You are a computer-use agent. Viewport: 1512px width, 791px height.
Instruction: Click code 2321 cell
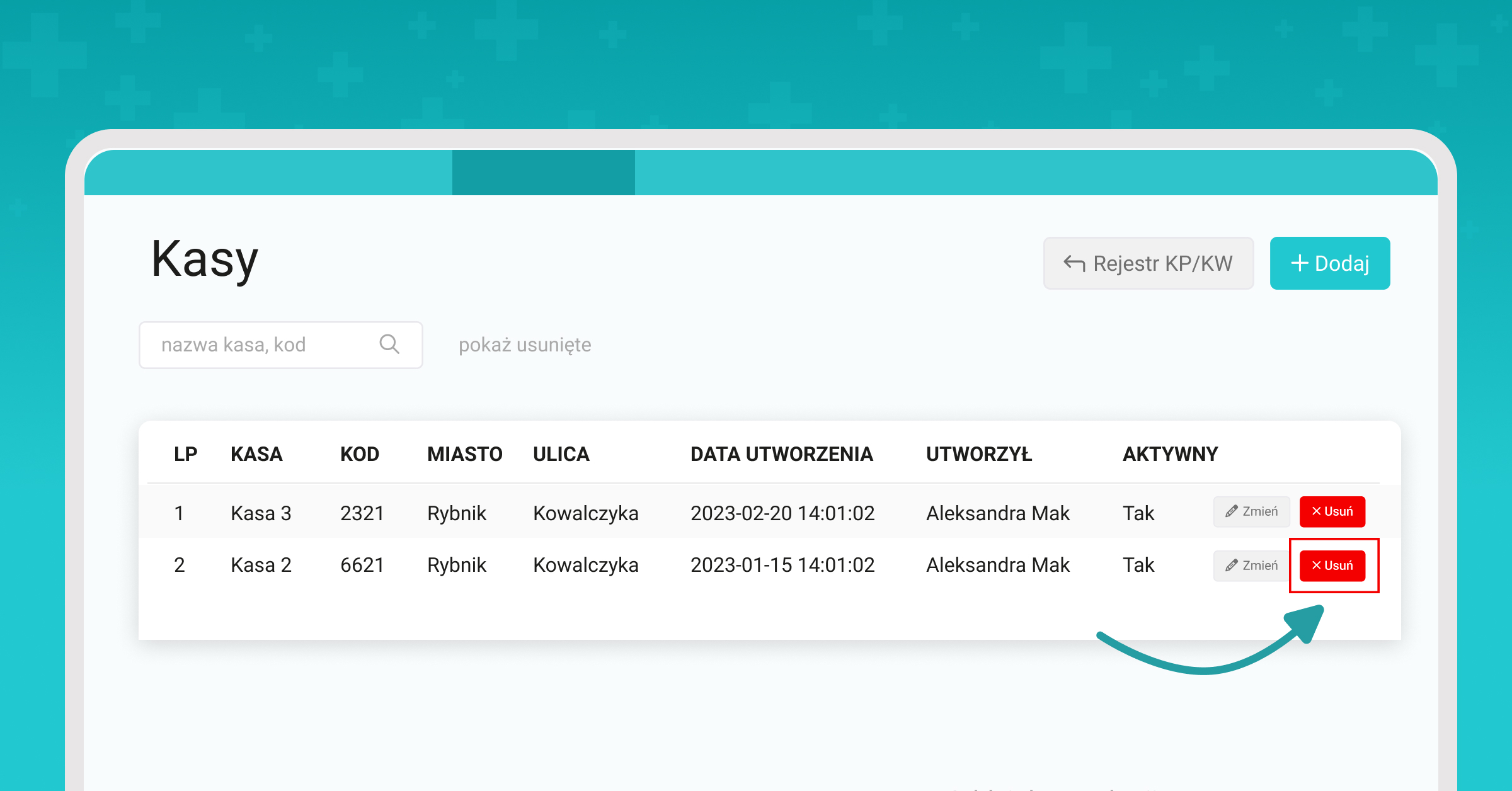[x=362, y=513]
